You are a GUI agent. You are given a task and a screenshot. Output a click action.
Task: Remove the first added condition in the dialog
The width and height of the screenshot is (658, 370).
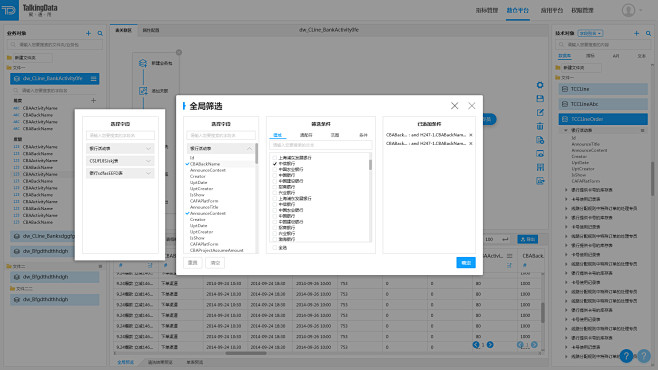(470, 135)
